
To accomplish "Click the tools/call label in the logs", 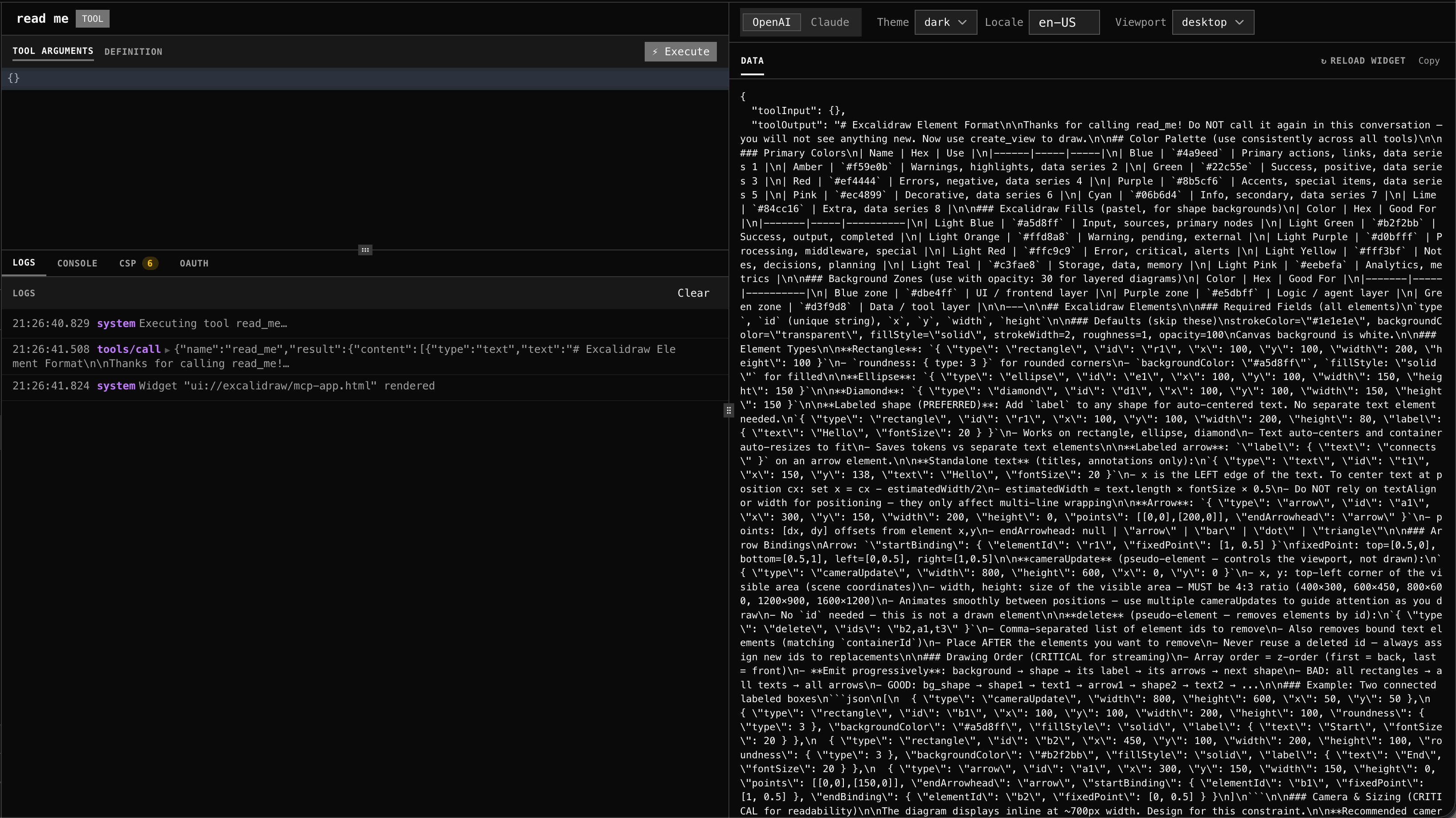I will click(x=128, y=349).
